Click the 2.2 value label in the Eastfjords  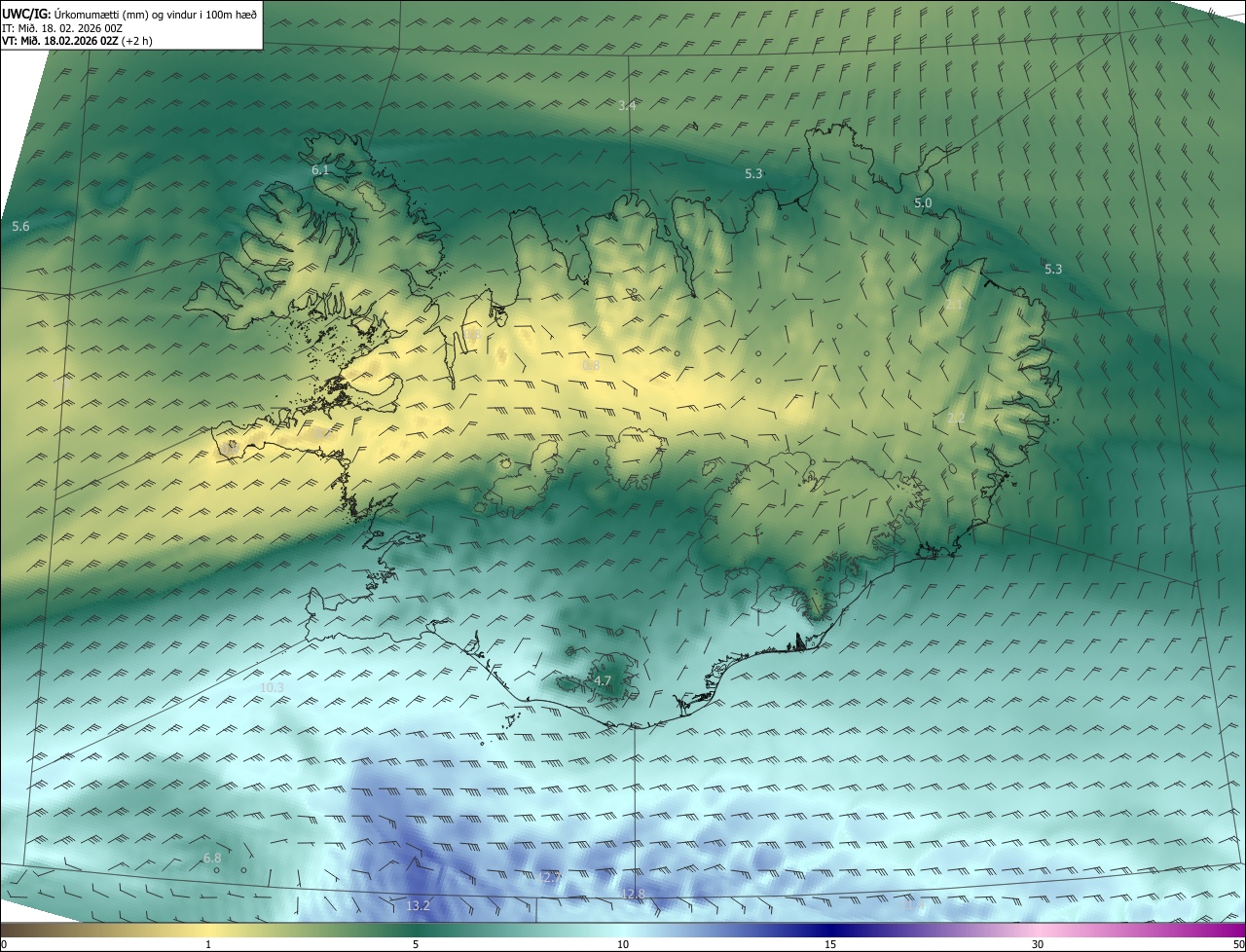[956, 419]
